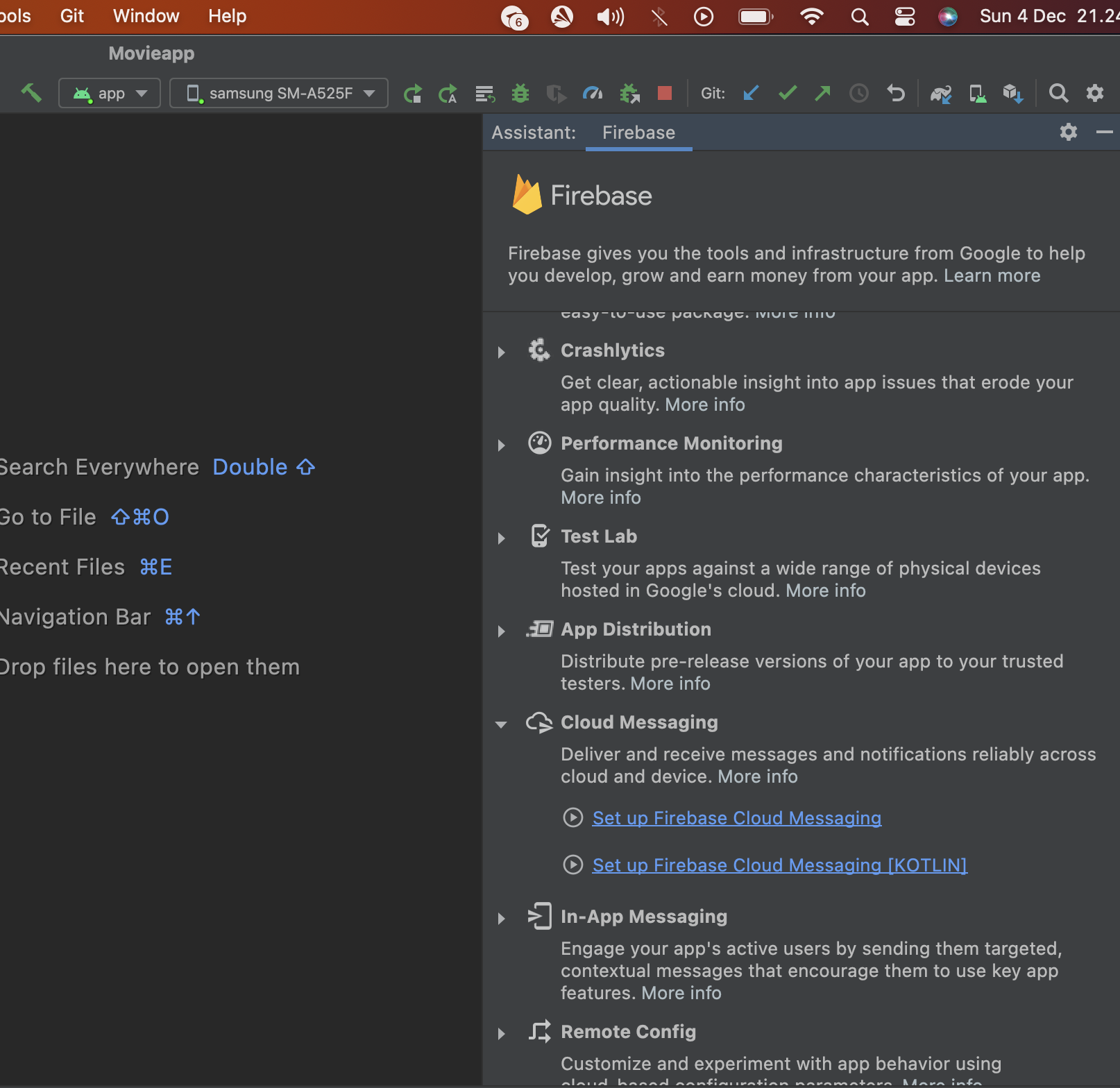Open the Device Manager icon
Image resolution: width=1120 pixels, height=1088 pixels.
point(978,93)
